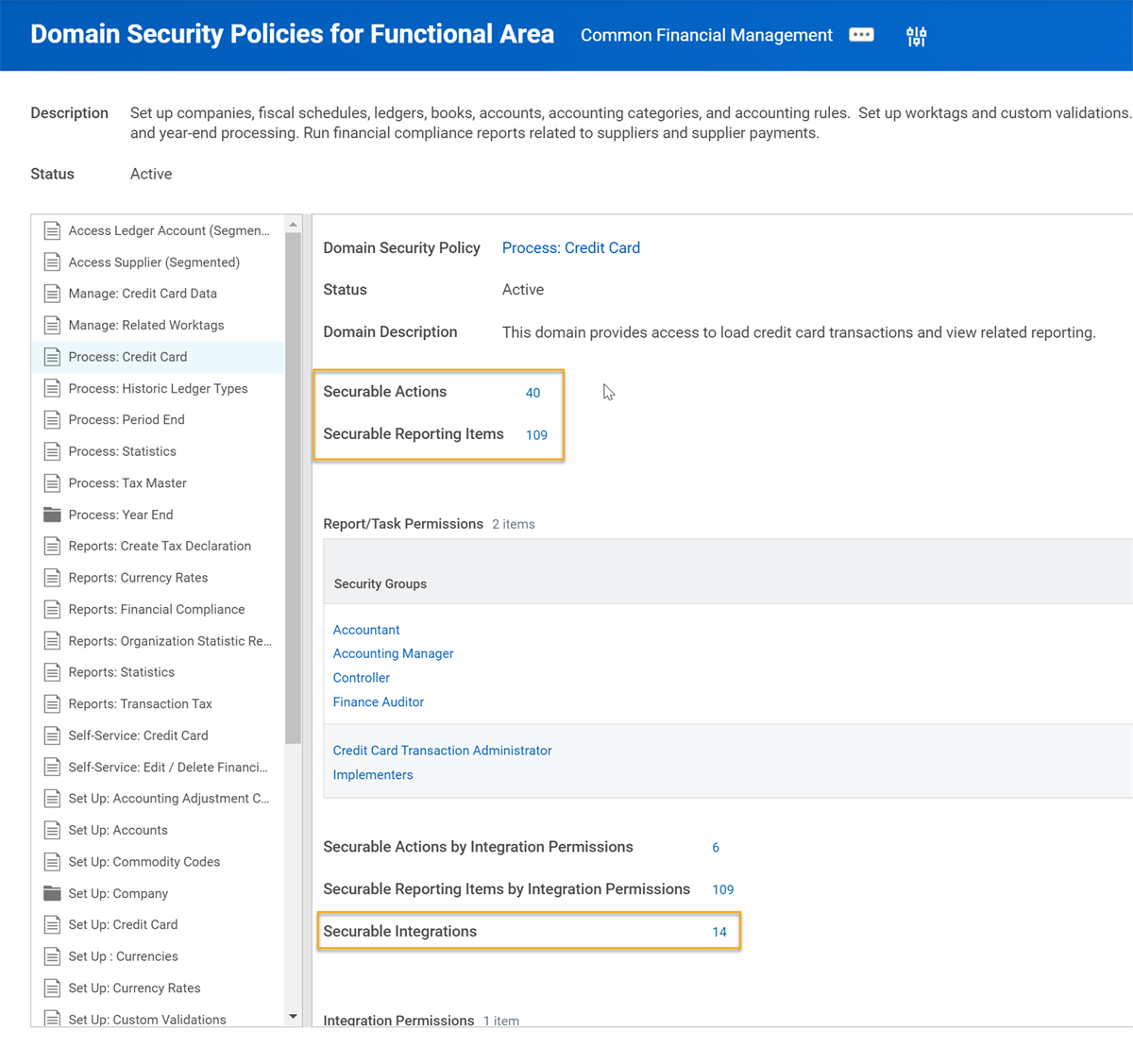Open related actions ellipsis beside Common Financial Management
The image size is (1133, 1064).
[861, 35]
